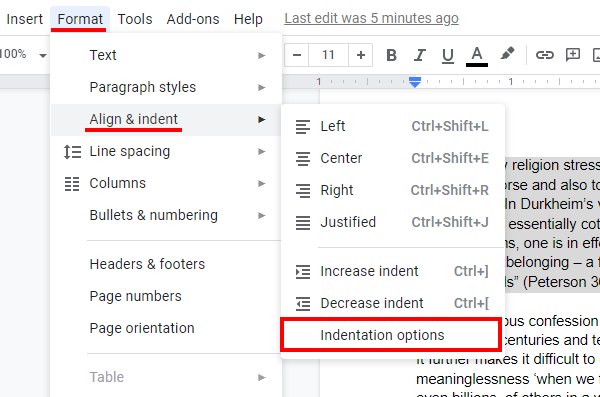Toggle italic formatting in toolbar
The width and height of the screenshot is (600, 397).
[x=420, y=55]
